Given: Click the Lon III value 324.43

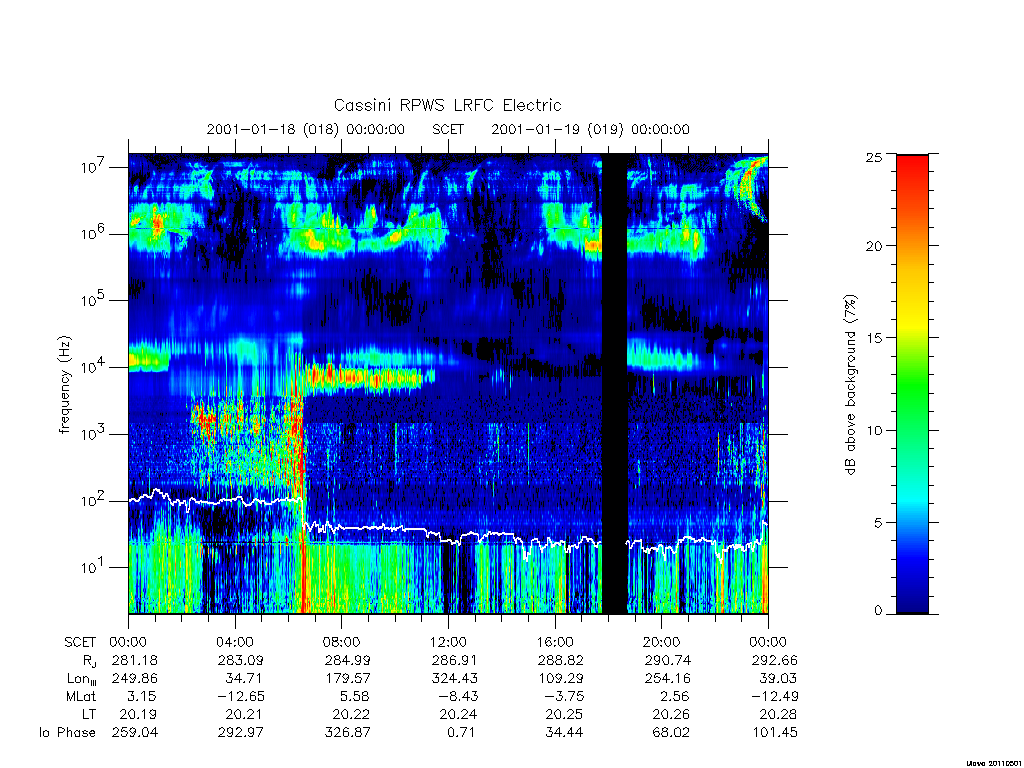Looking at the screenshot, I should [455, 679].
